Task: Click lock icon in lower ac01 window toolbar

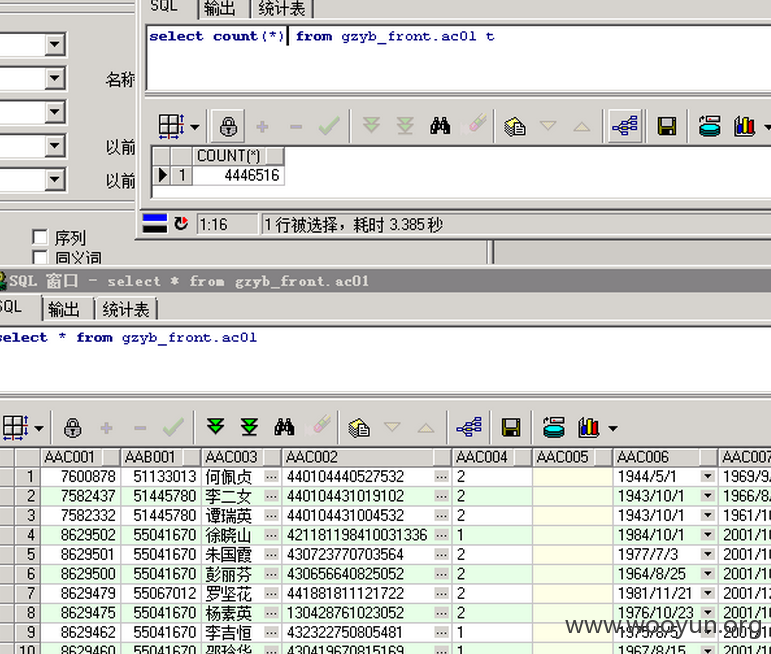Action: (x=72, y=427)
